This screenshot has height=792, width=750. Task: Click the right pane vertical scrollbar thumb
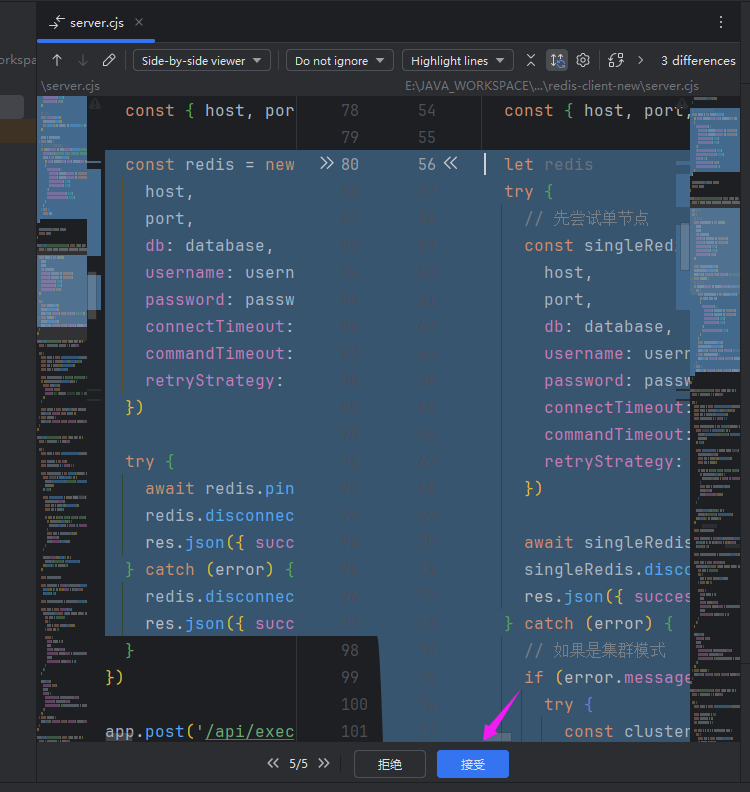pyautogui.click(x=685, y=246)
